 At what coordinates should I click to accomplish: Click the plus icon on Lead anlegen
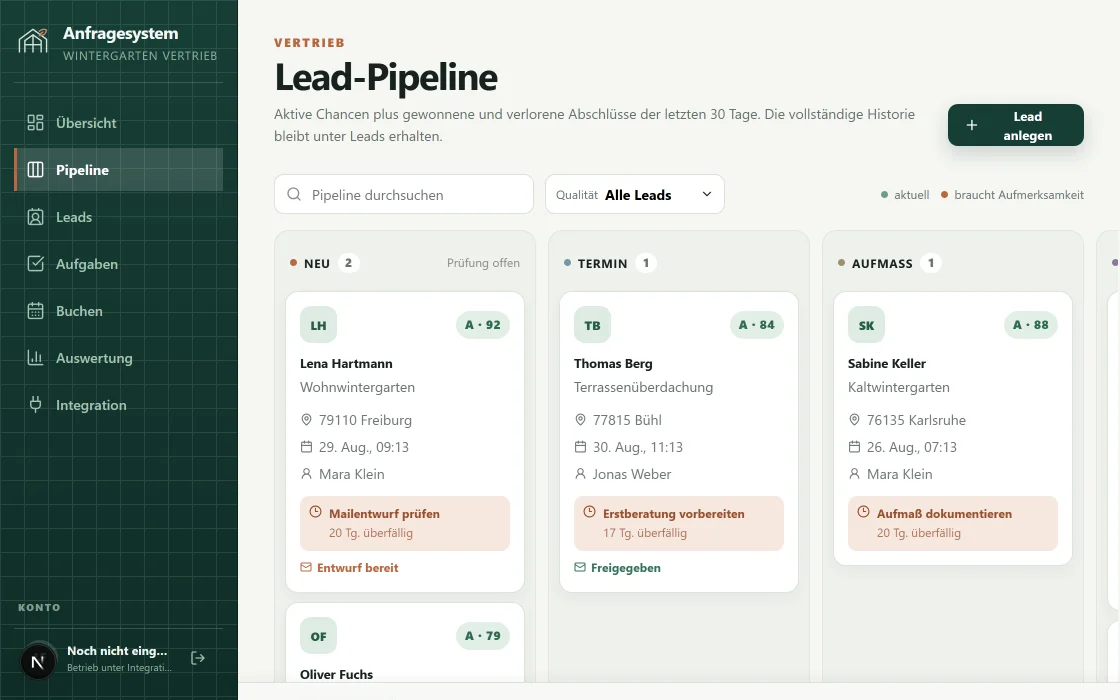click(x=971, y=125)
